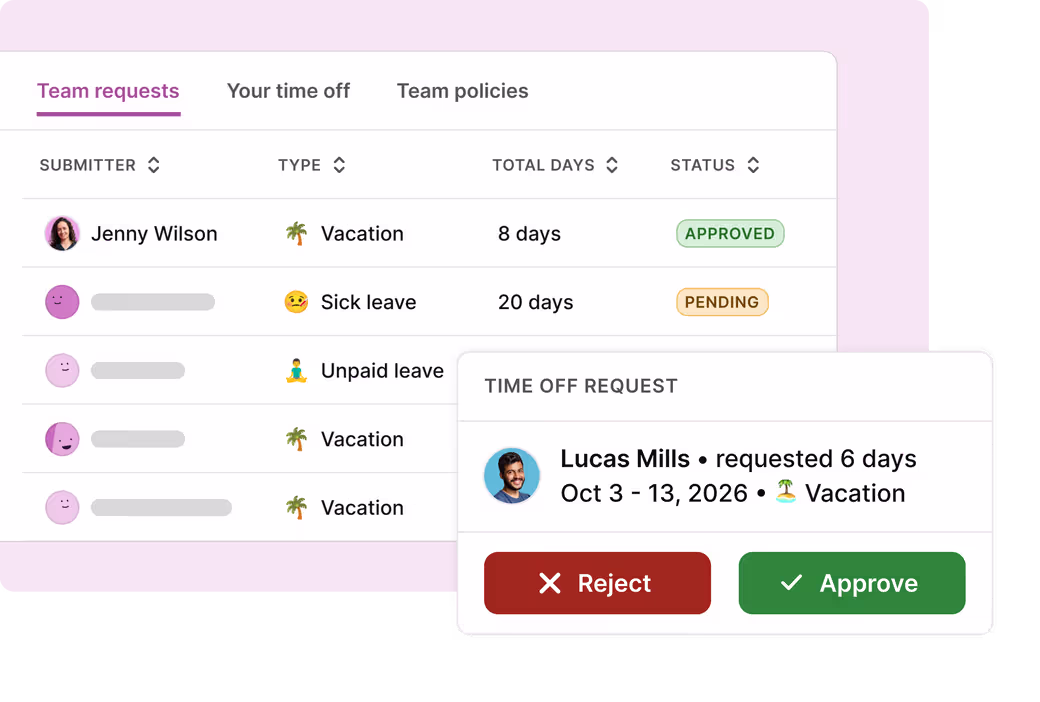Click the APPROVED status badge
The width and height of the screenshot is (1040, 702).
coord(730,234)
